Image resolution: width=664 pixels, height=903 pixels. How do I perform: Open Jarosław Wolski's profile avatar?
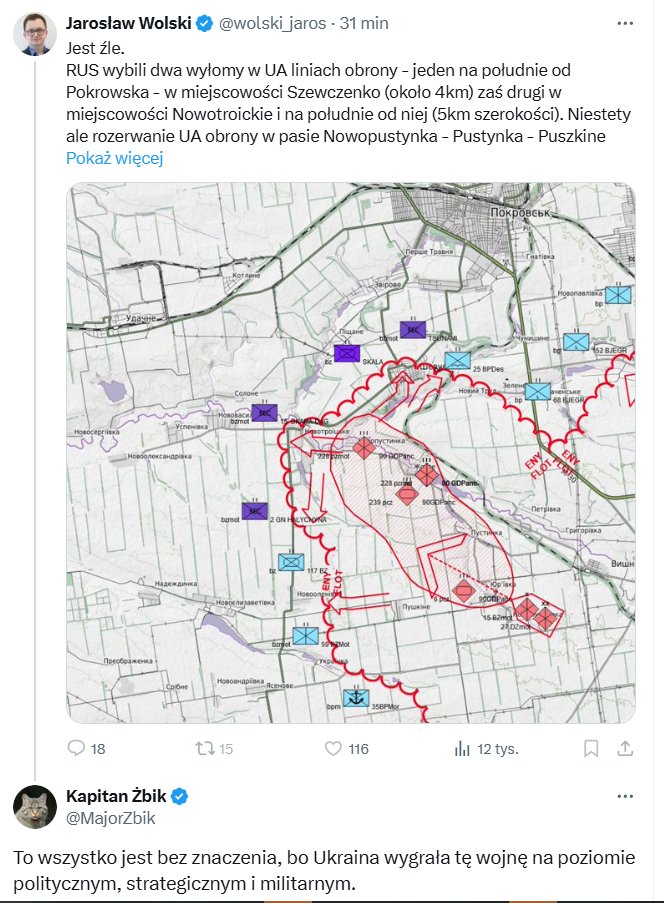pos(35,34)
